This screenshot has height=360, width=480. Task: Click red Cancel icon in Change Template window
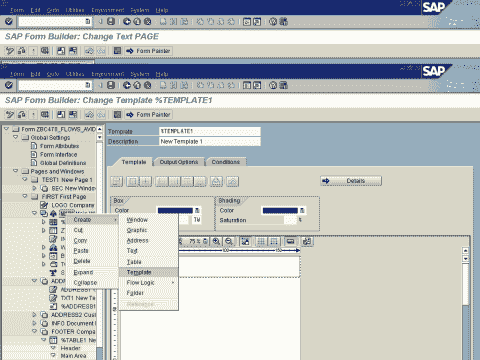pos(147,85)
